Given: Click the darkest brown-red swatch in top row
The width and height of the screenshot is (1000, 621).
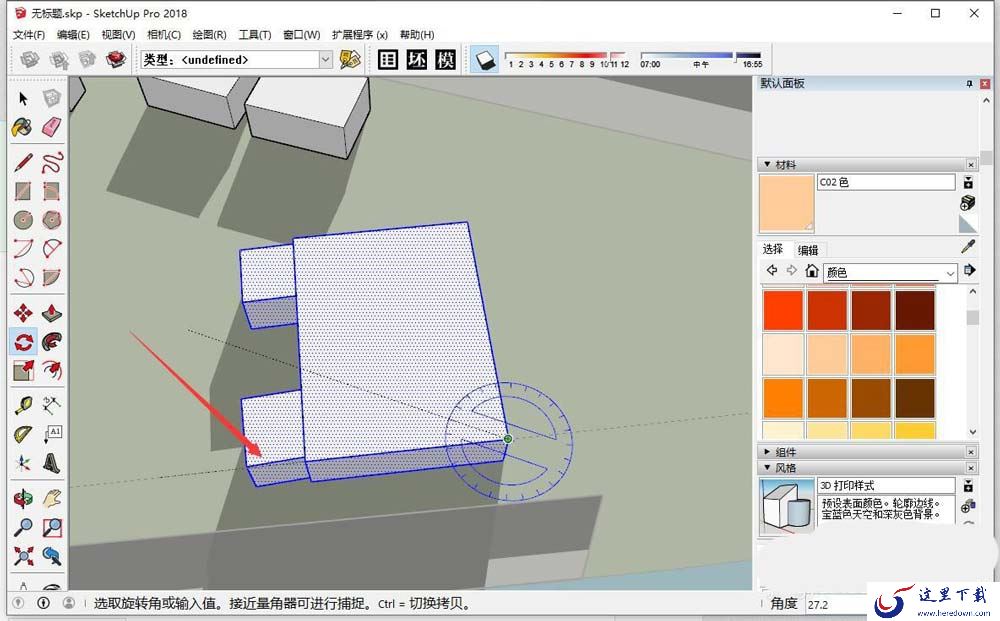Looking at the screenshot, I should [915, 310].
